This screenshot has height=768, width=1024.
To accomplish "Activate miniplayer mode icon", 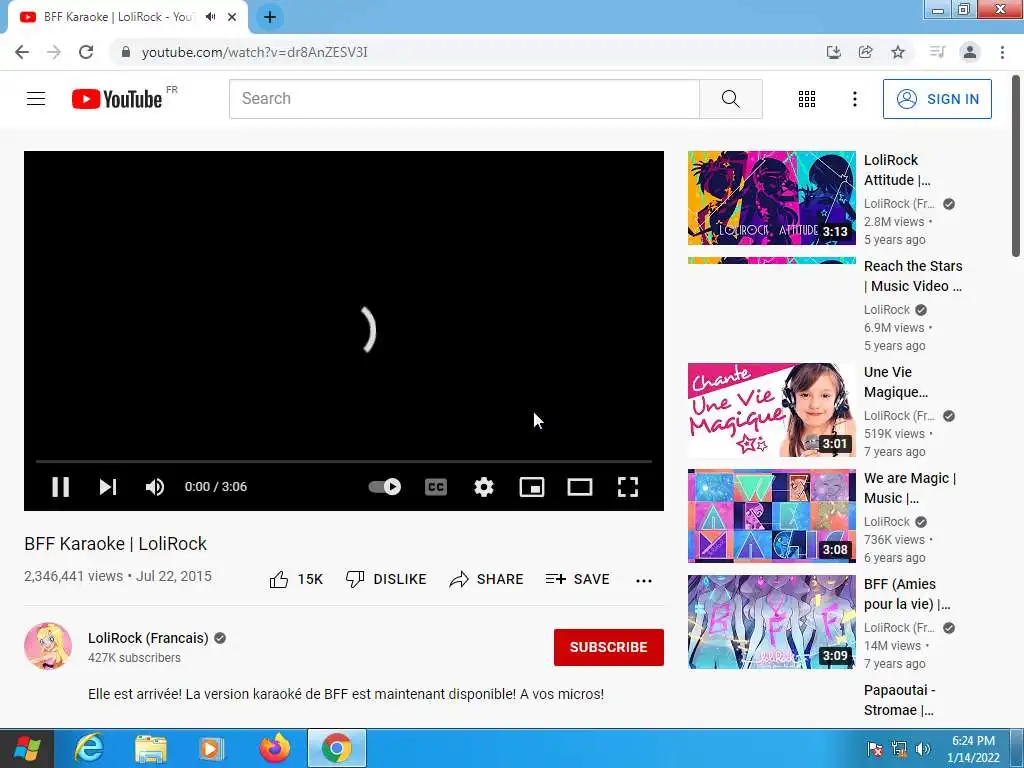I will [x=532, y=487].
